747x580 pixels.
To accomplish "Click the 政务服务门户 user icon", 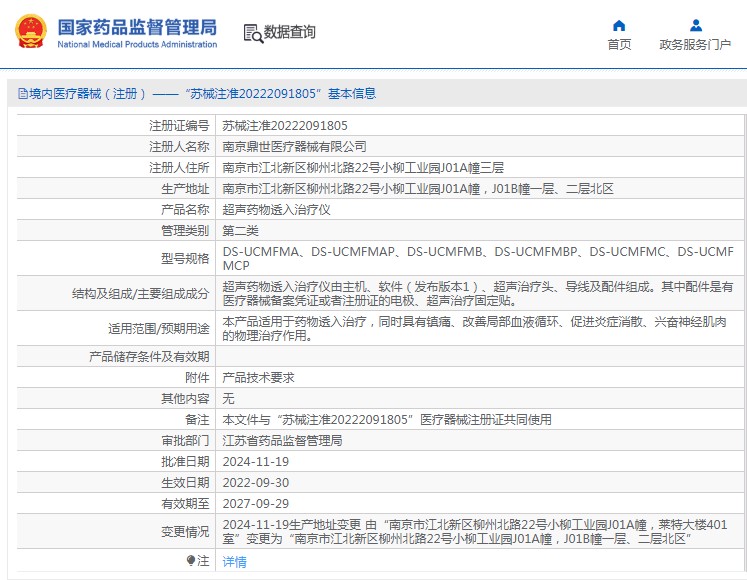I will 696,25.
